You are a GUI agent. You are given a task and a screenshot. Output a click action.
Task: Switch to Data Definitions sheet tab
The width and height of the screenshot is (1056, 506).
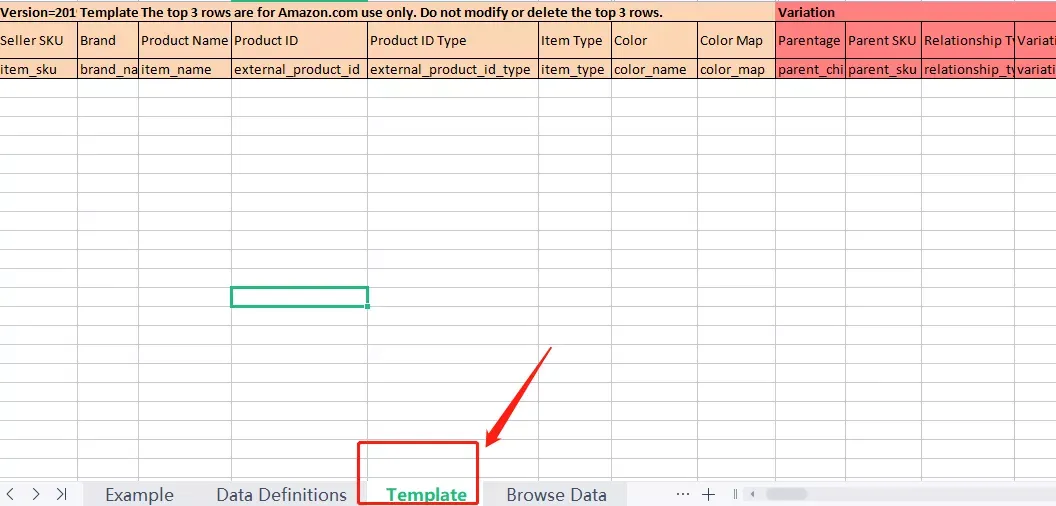click(282, 495)
